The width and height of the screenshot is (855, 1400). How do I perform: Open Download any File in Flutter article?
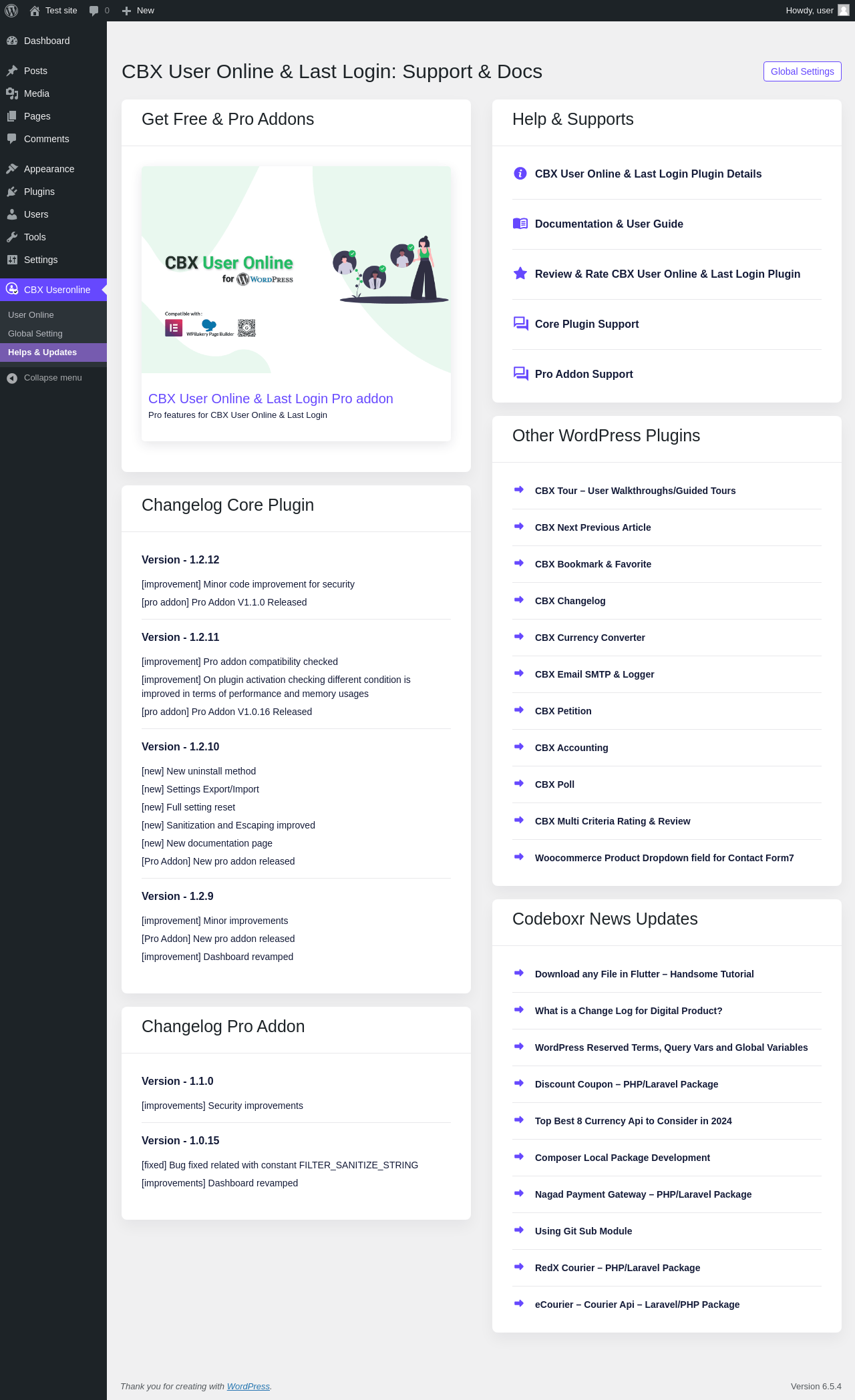645,974
